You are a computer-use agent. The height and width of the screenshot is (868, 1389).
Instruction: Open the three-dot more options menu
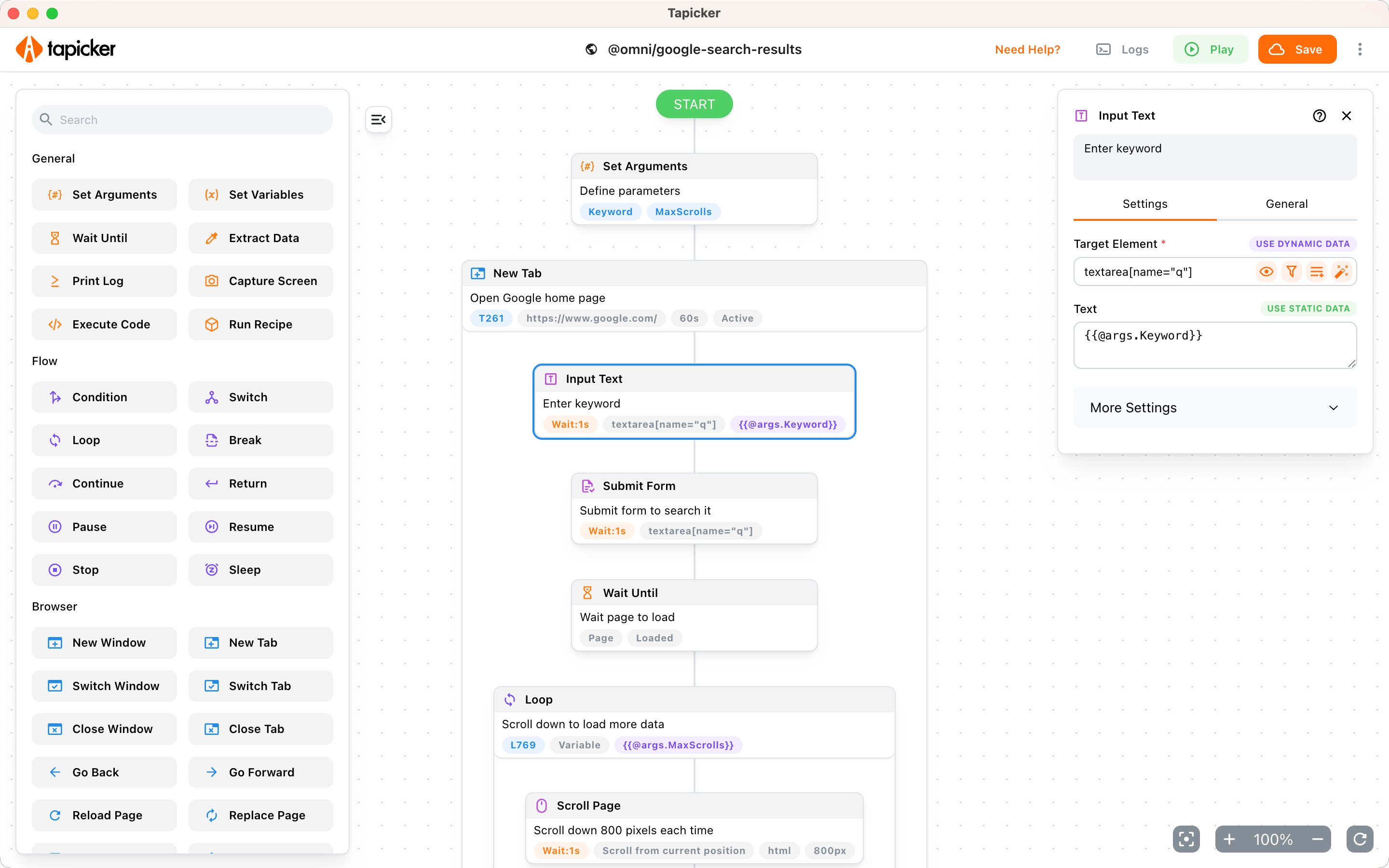1360,49
